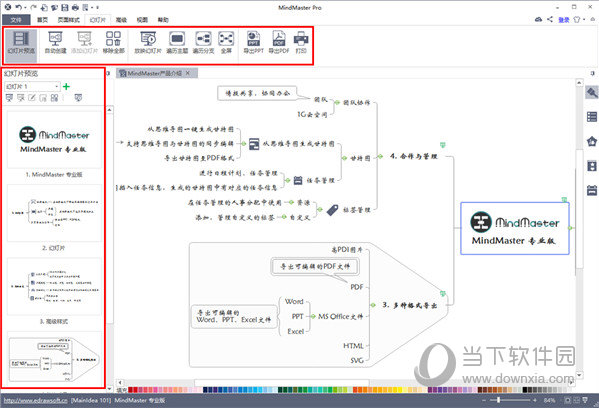Click the quick access print icon
This screenshot has height=408, width=599.
(x=75, y=7)
